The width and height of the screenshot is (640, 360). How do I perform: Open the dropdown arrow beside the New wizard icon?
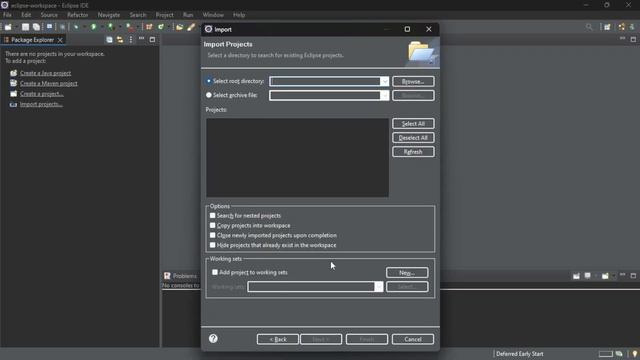pos(17,27)
